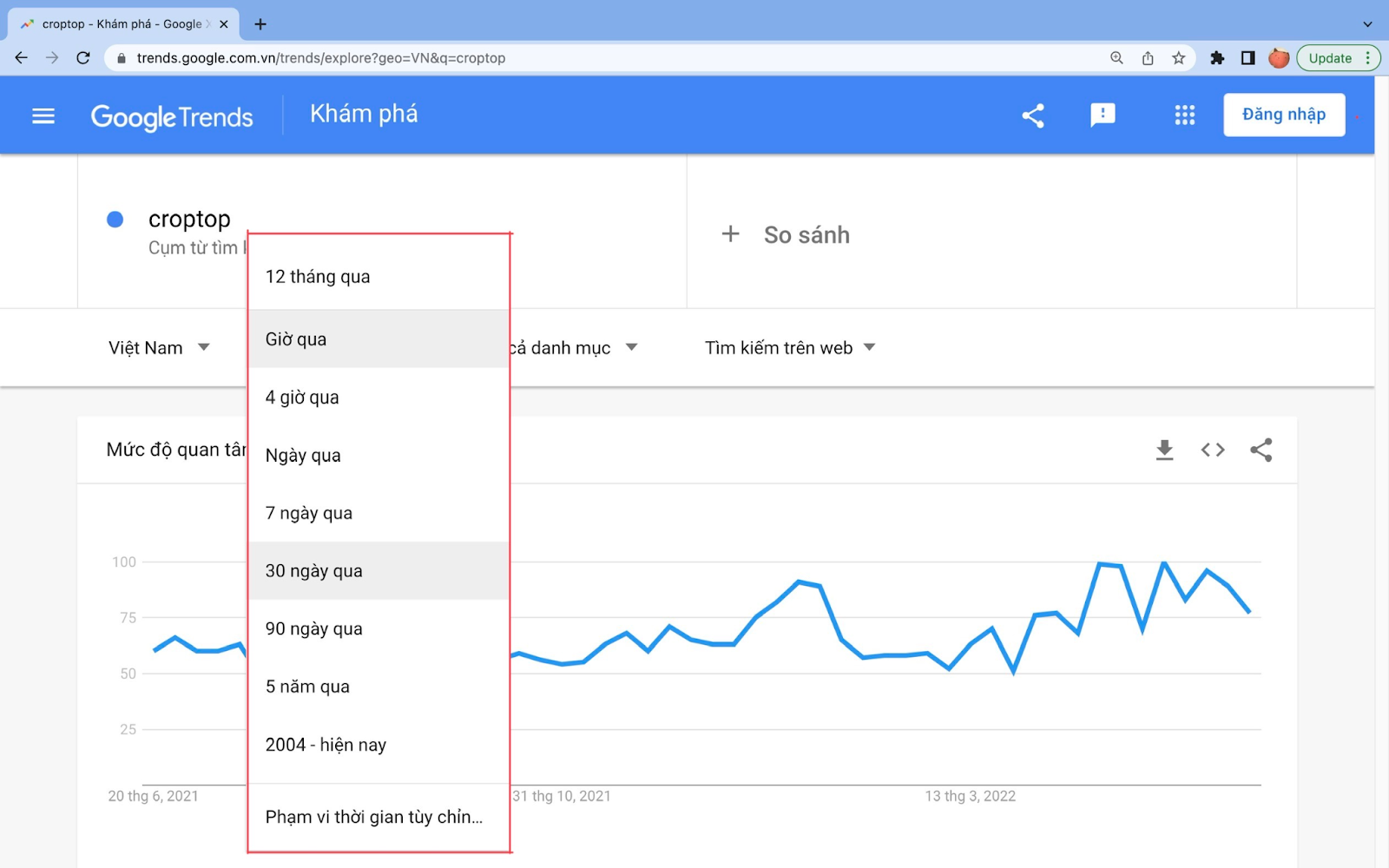Viewport: 1389px width, 868px height.
Task: Select 7 ngày qua option
Action: coord(379,513)
